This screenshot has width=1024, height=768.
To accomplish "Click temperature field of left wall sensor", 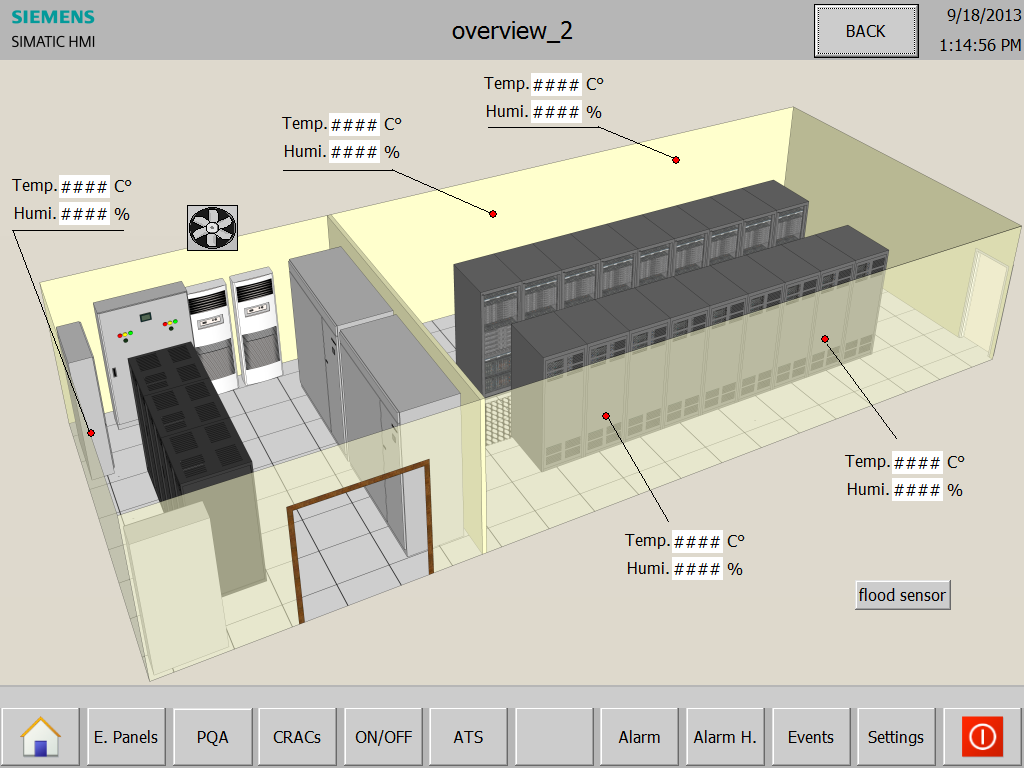I will click(84, 187).
